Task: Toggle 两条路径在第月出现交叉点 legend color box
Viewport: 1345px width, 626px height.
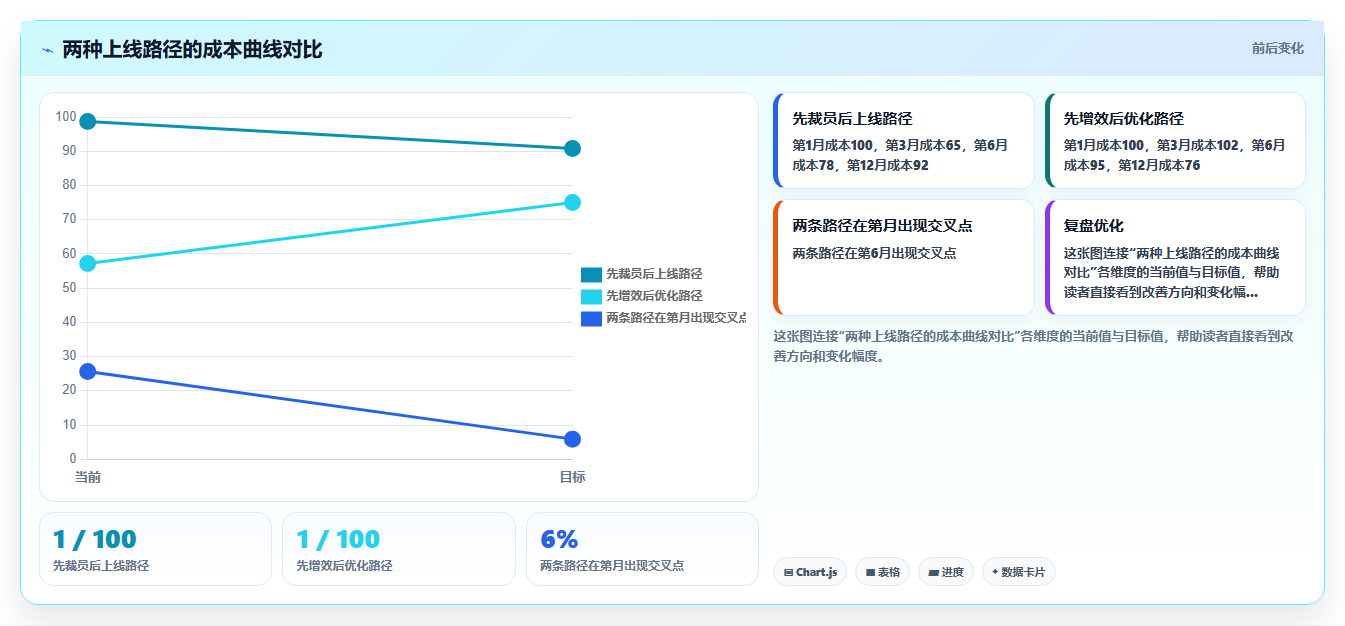Action: [x=591, y=318]
